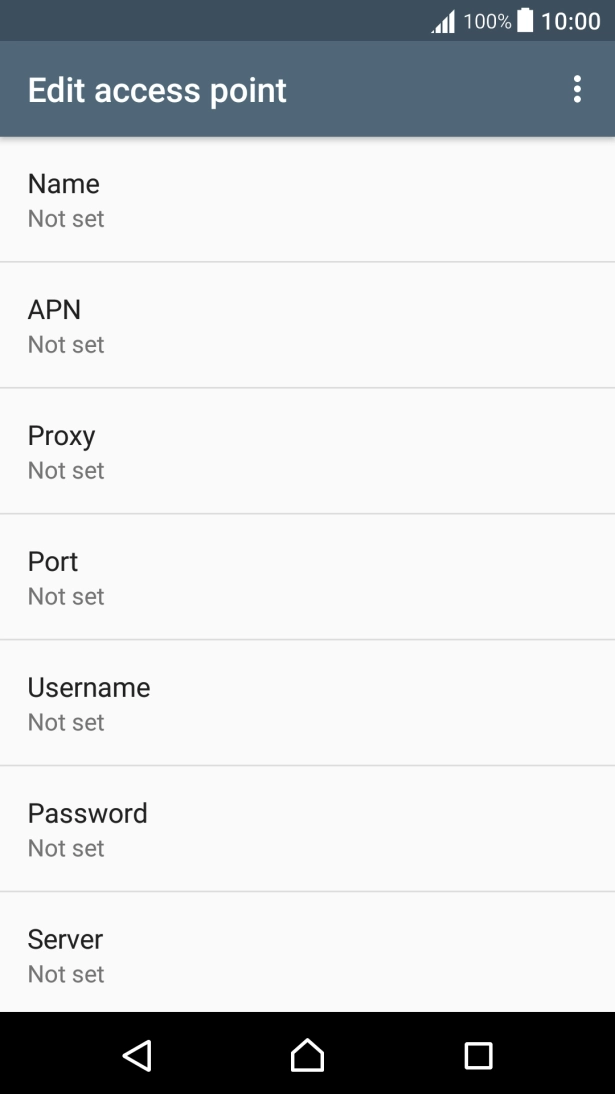The width and height of the screenshot is (615, 1094).
Task: Tap "Not set" under Password
Action: click(x=66, y=849)
